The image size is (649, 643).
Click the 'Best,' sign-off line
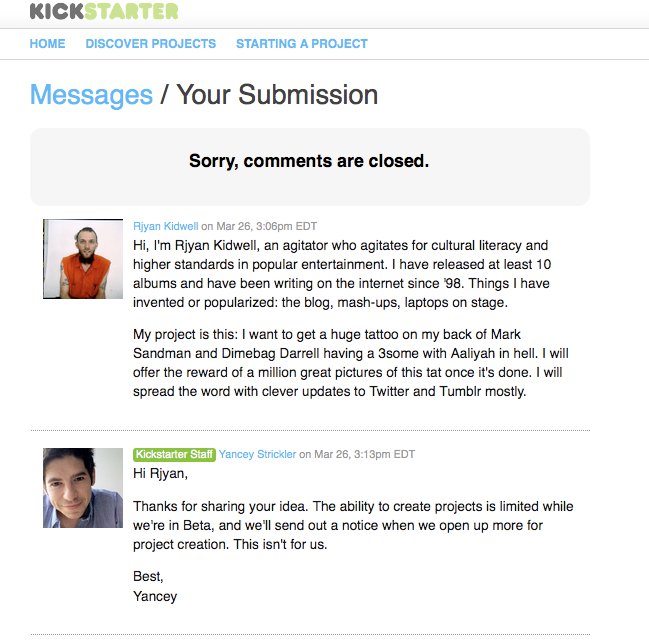(148, 576)
